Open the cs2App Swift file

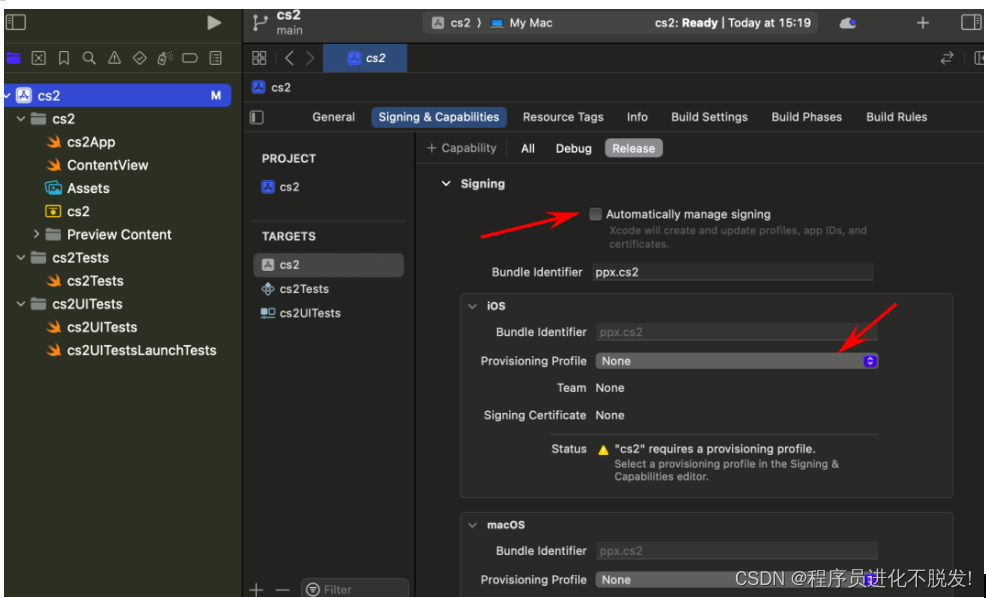(x=81, y=142)
